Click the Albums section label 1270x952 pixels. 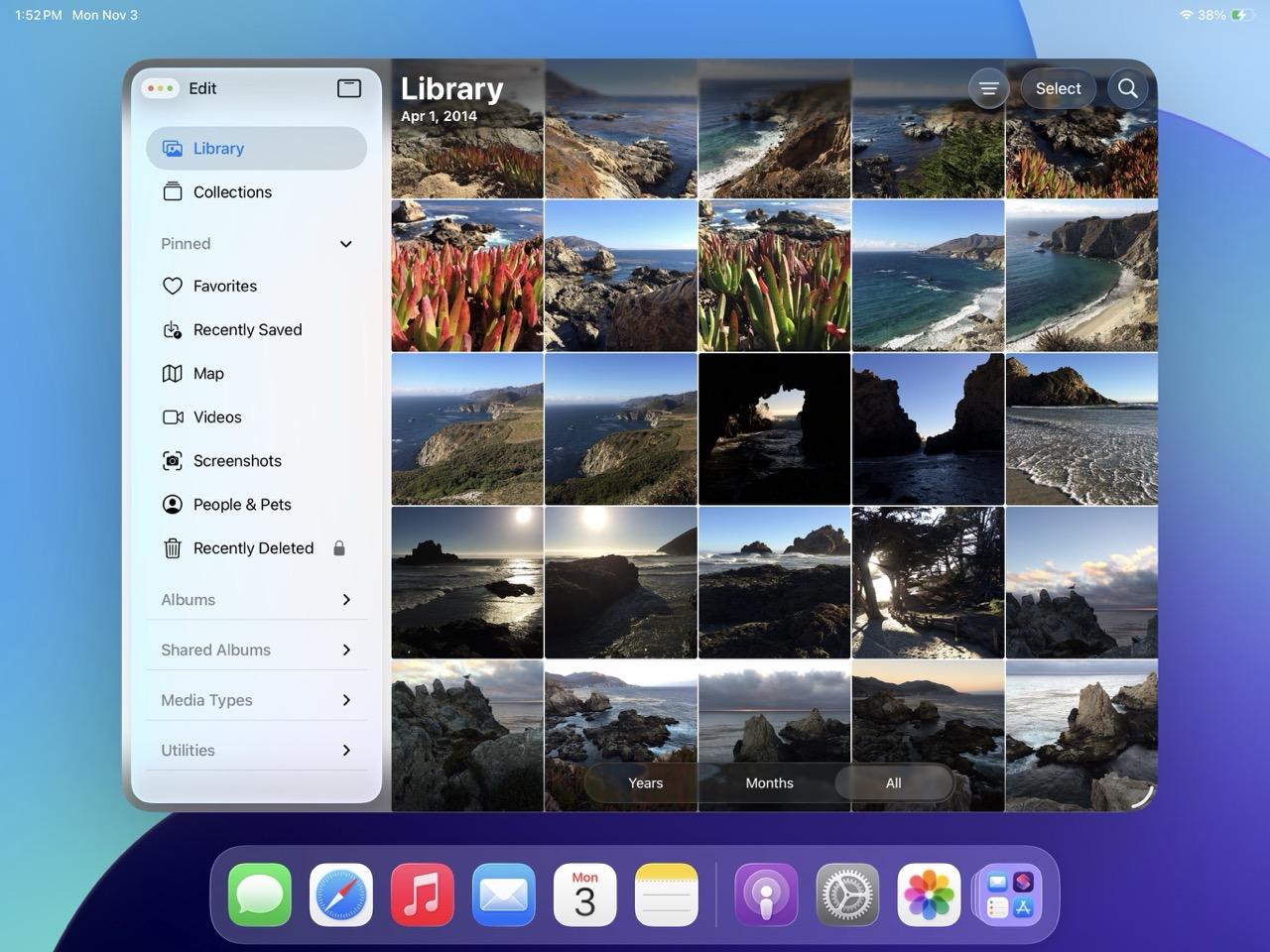[189, 600]
